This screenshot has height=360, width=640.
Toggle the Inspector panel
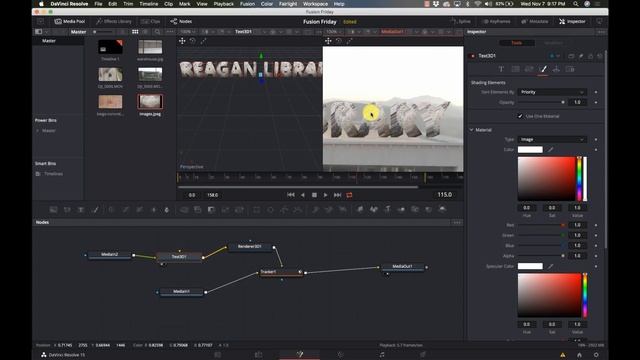point(572,21)
